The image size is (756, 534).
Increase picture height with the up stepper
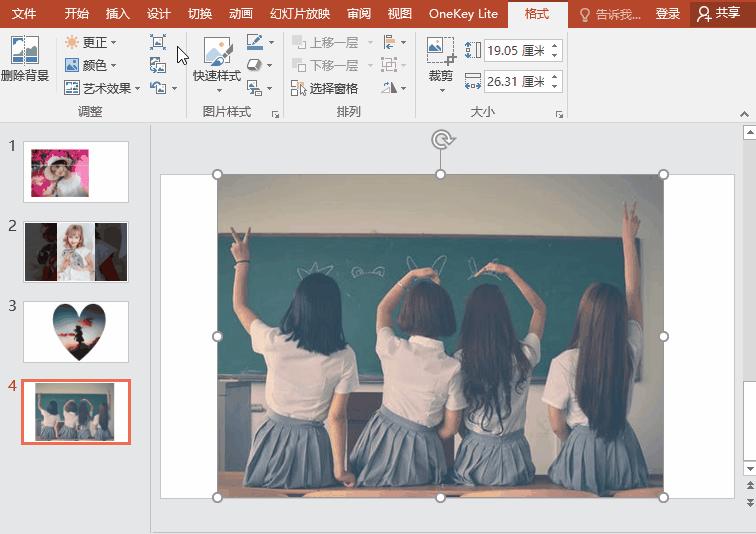click(x=555, y=45)
